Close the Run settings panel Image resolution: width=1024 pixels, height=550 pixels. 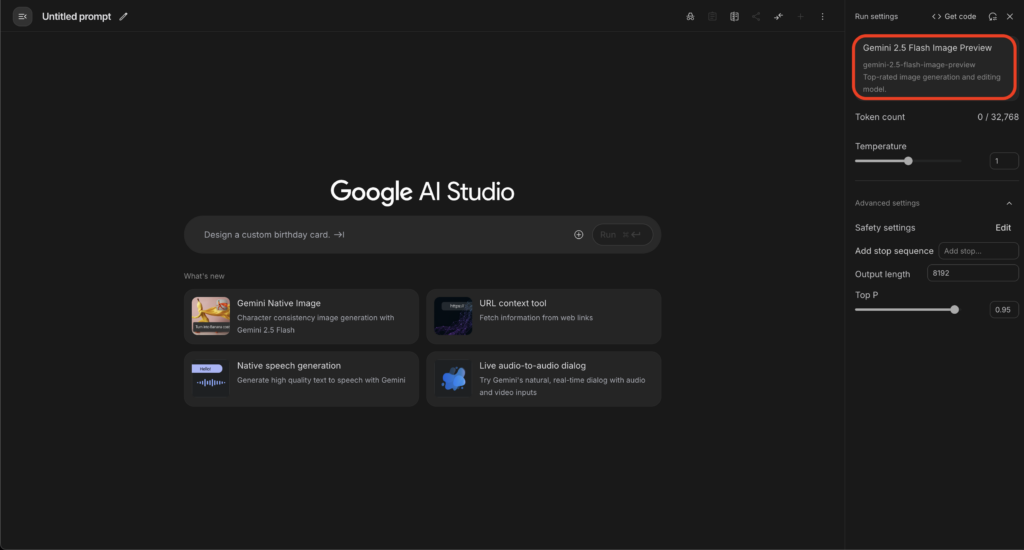pyautogui.click(x=1009, y=17)
